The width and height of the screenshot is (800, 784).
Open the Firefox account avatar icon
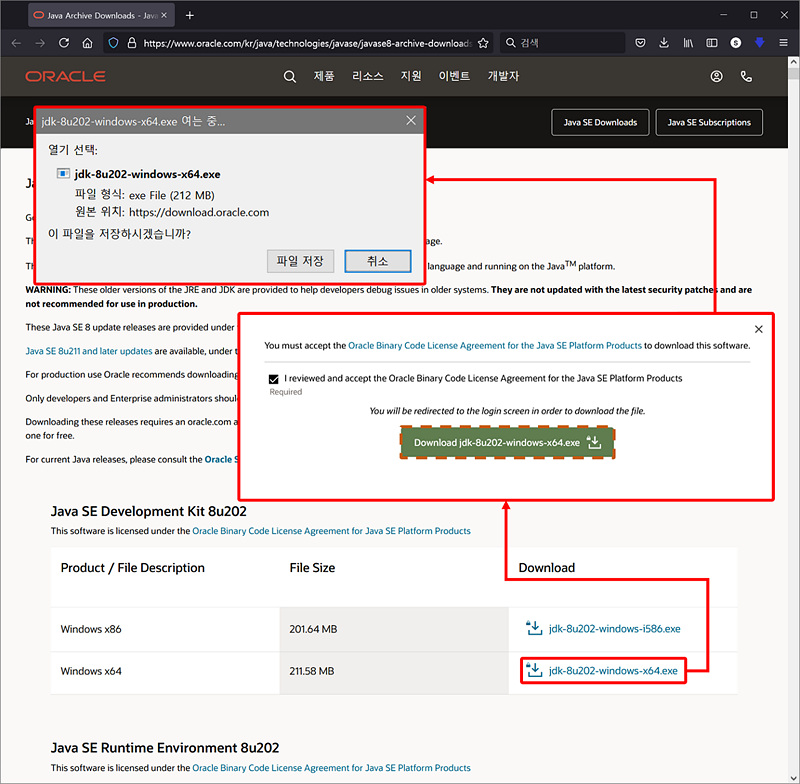(x=735, y=43)
